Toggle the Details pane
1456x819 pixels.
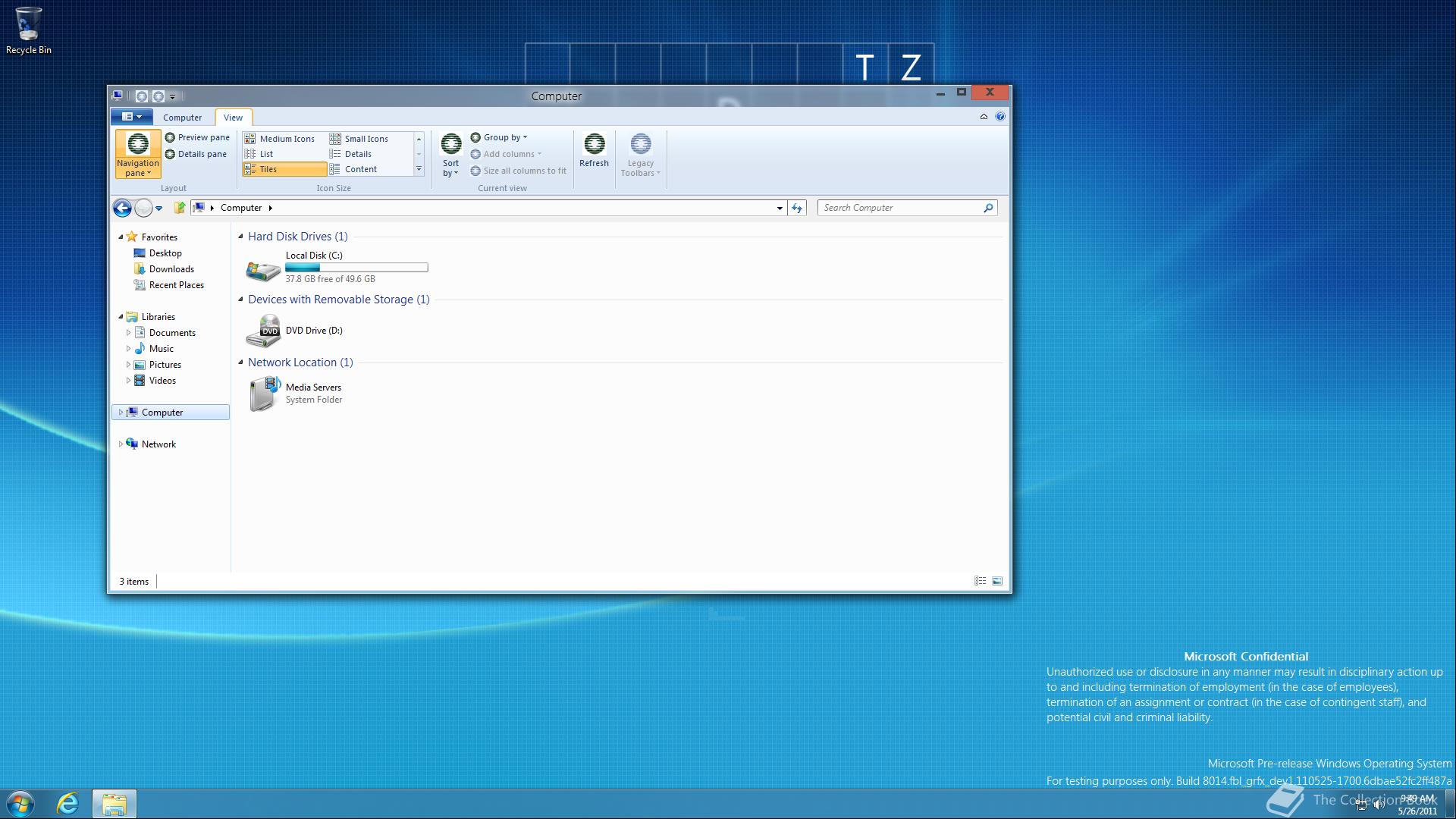pos(196,154)
